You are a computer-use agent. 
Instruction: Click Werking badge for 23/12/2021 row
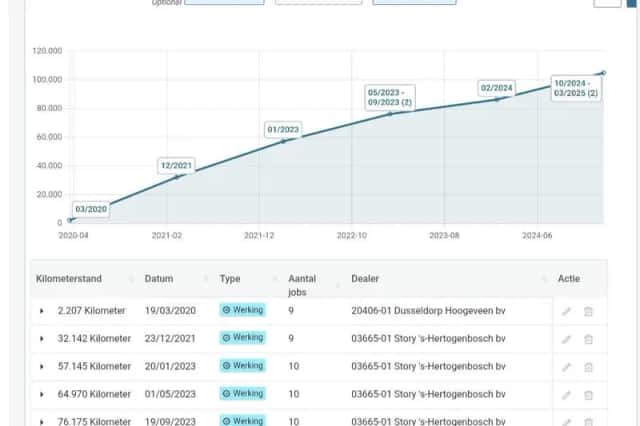click(x=243, y=338)
